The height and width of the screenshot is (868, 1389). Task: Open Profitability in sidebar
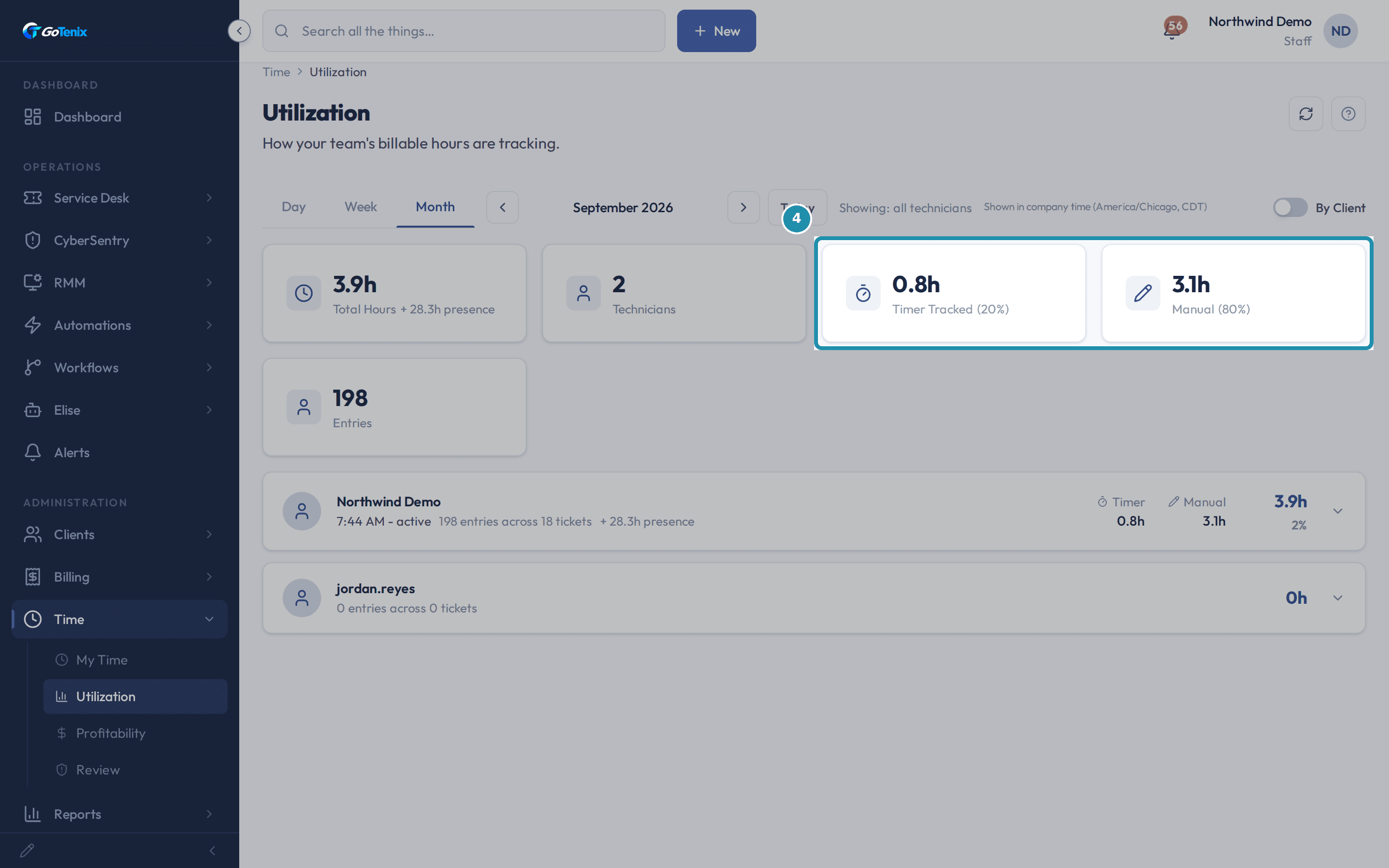click(x=136, y=733)
